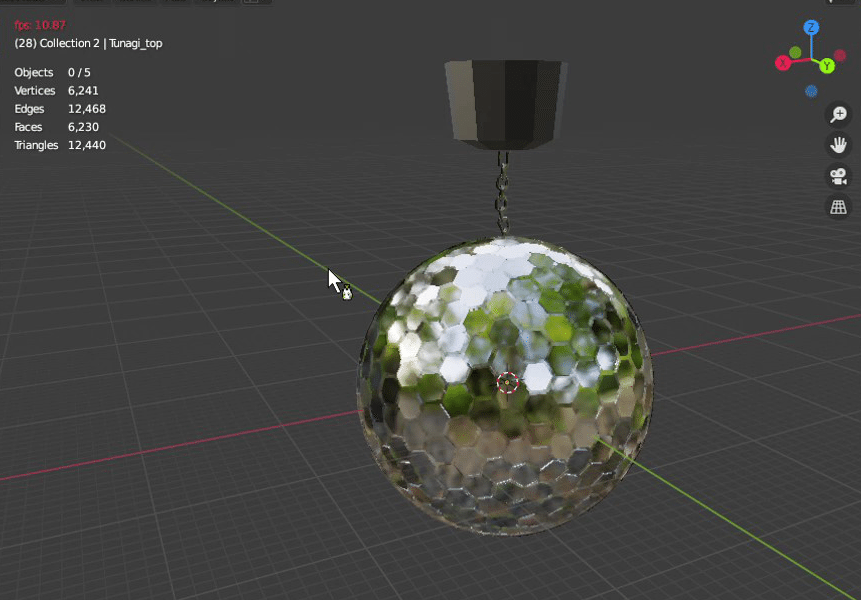Click the red fps counter text
The height and width of the screenshot is (600, 861).
point(40,25)
